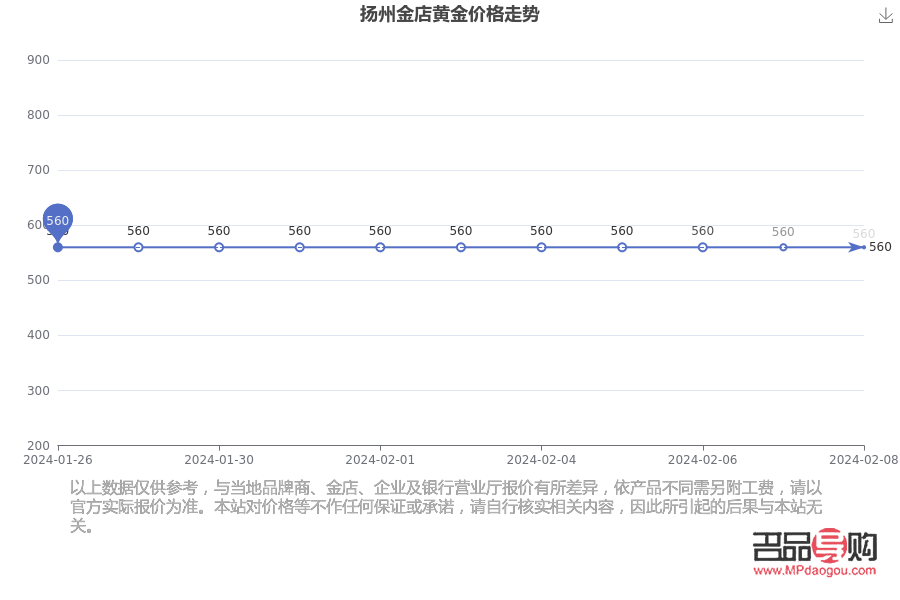Click the y-axis label 500

(38, 280)
